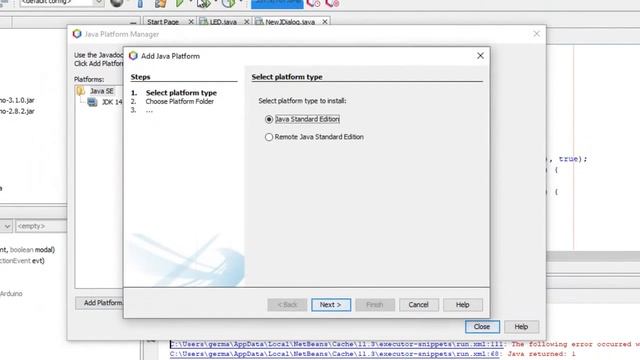Close the Start Page tab
The height and width of the screenshot is (360, 640).
pos(191,22)
